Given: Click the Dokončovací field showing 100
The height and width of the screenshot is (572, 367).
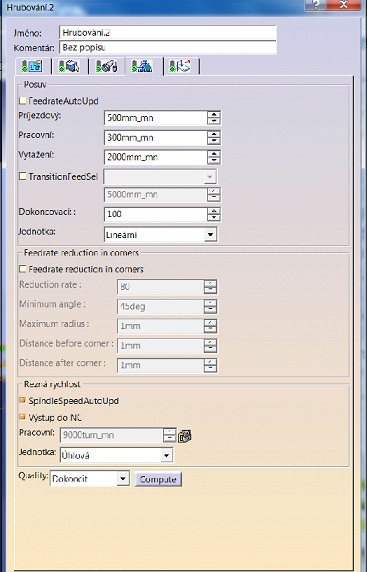Looking at the screenshot, I should [156, 214].
